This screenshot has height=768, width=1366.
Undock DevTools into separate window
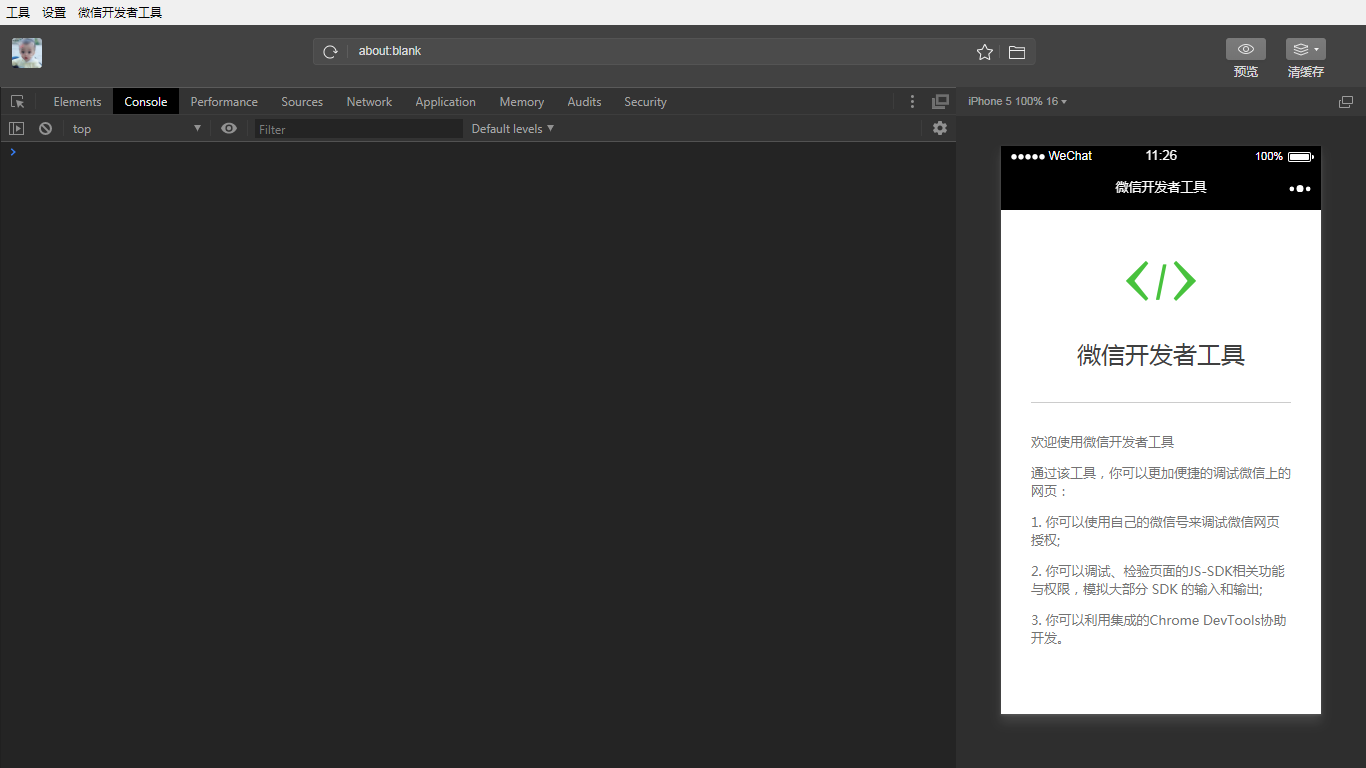coord(940,102)
